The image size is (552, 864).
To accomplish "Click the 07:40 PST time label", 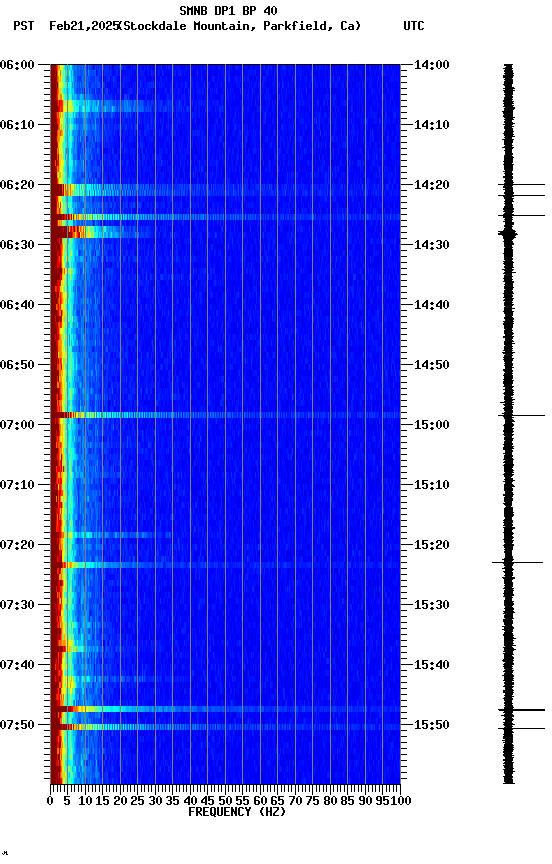I will pyautogui.click(x=17, y=665).
